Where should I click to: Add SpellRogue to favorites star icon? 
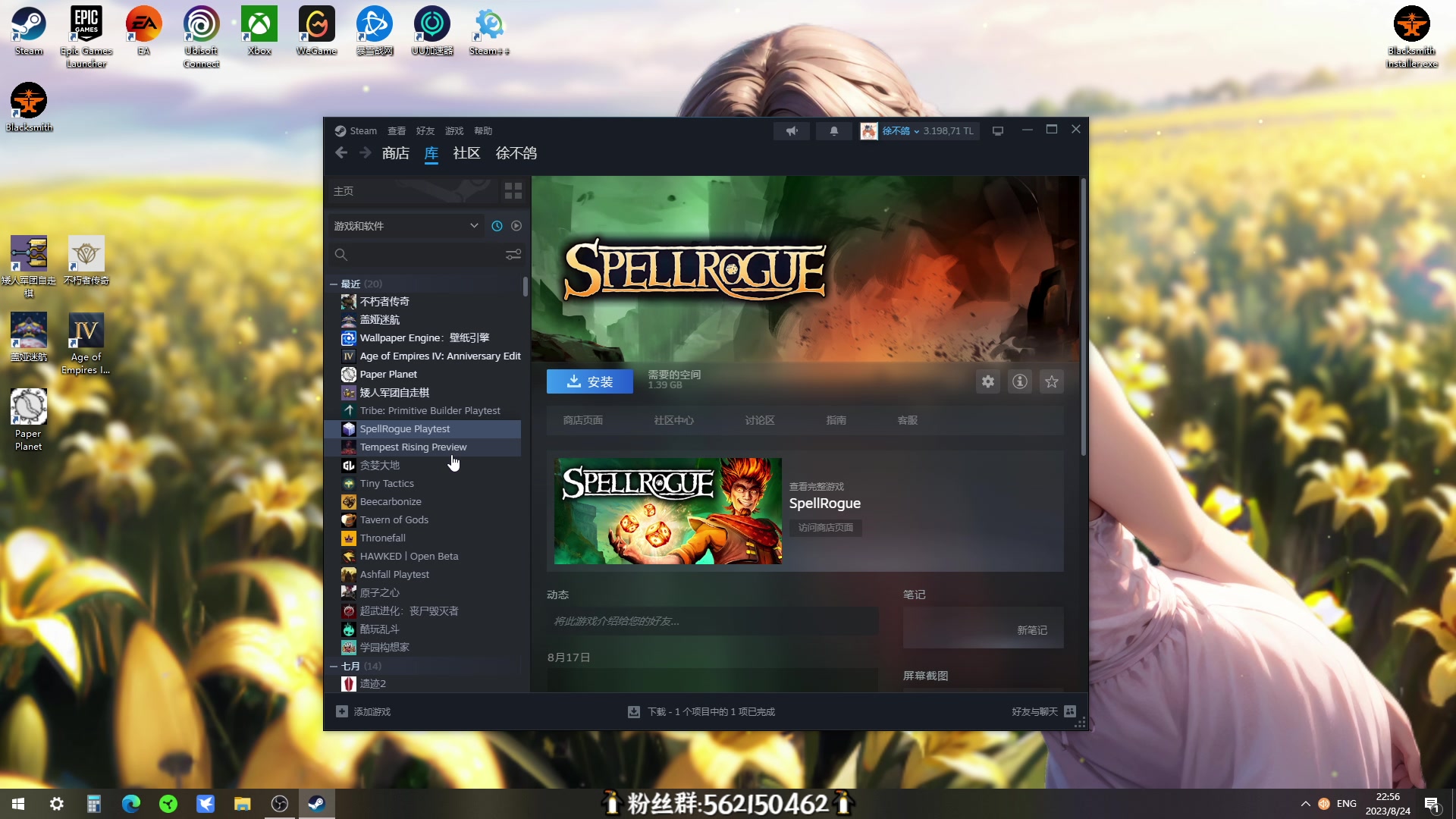coord(1052,381)
